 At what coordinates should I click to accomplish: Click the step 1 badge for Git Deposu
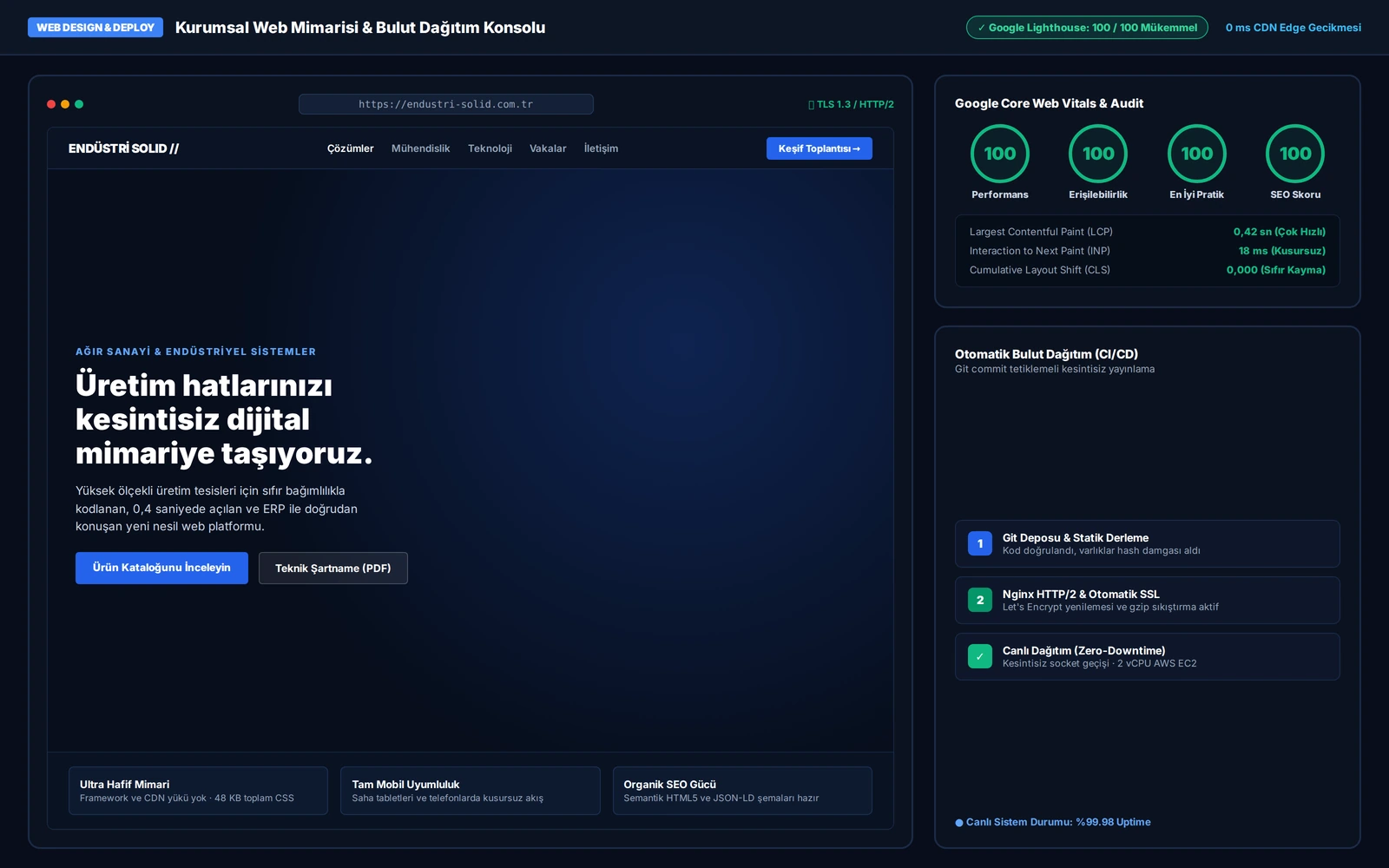pyautogui.click(x=980, y=543)
